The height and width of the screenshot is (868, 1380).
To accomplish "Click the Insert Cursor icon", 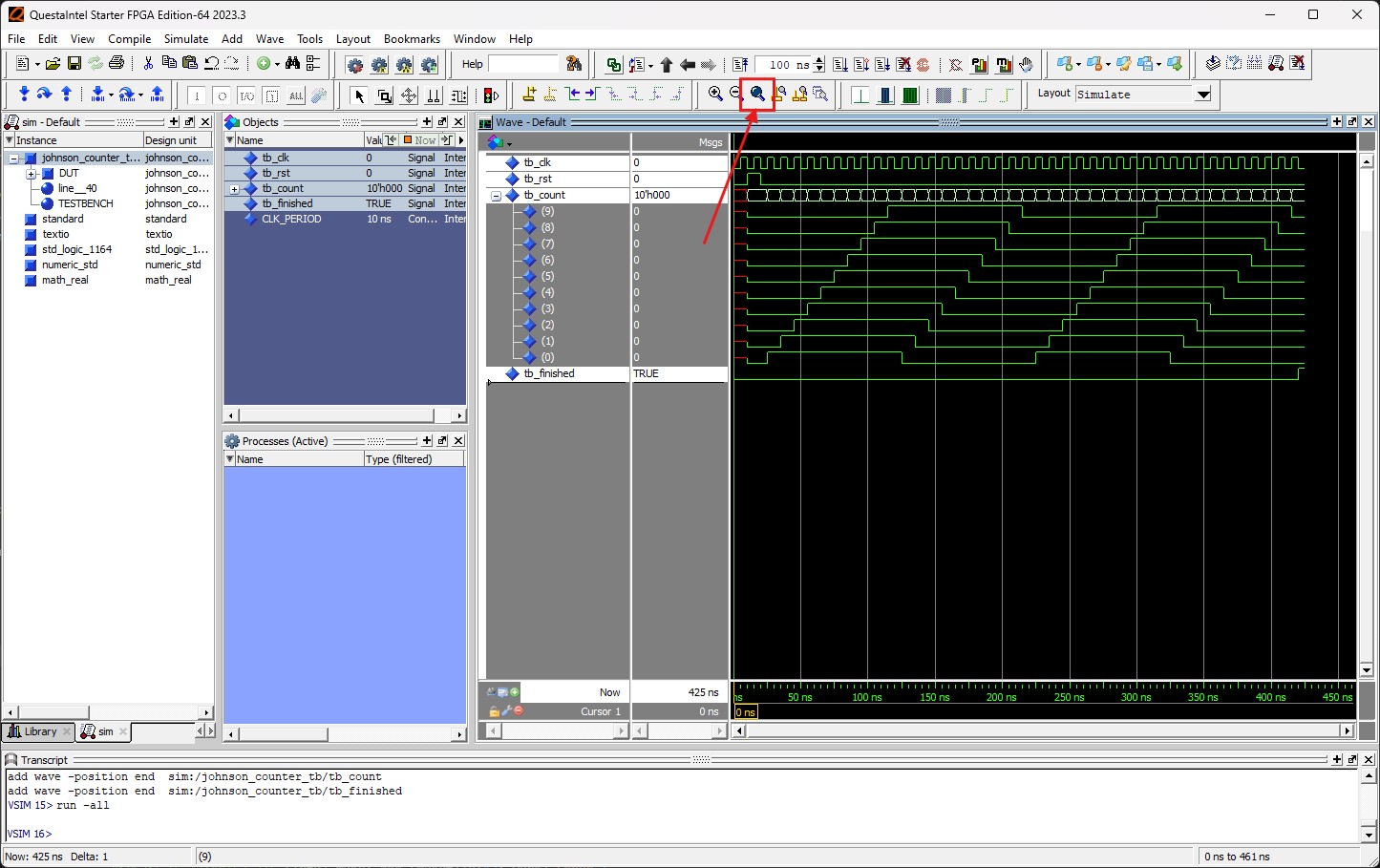I will coord(530,94).
